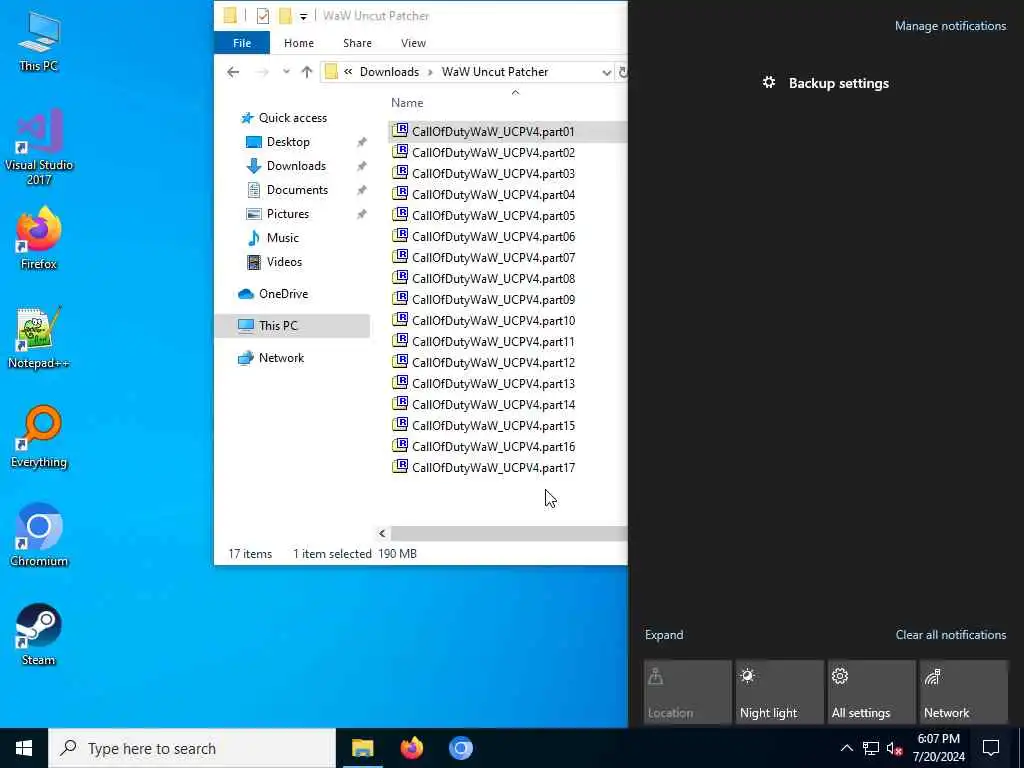This screenshot has height=768, width=1024.
Task: Select file CallOfDutyWaW_UCPV4.part17
Action: coord(493,467)
